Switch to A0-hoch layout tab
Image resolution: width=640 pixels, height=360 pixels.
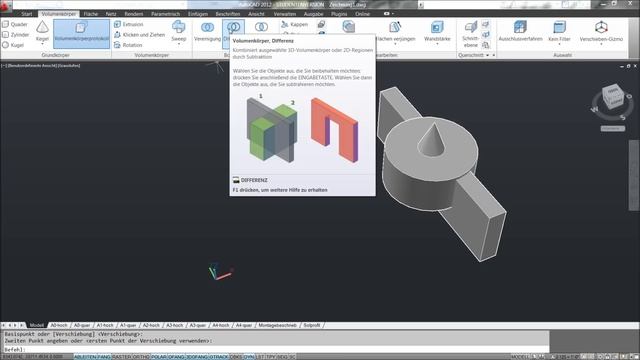59,325
